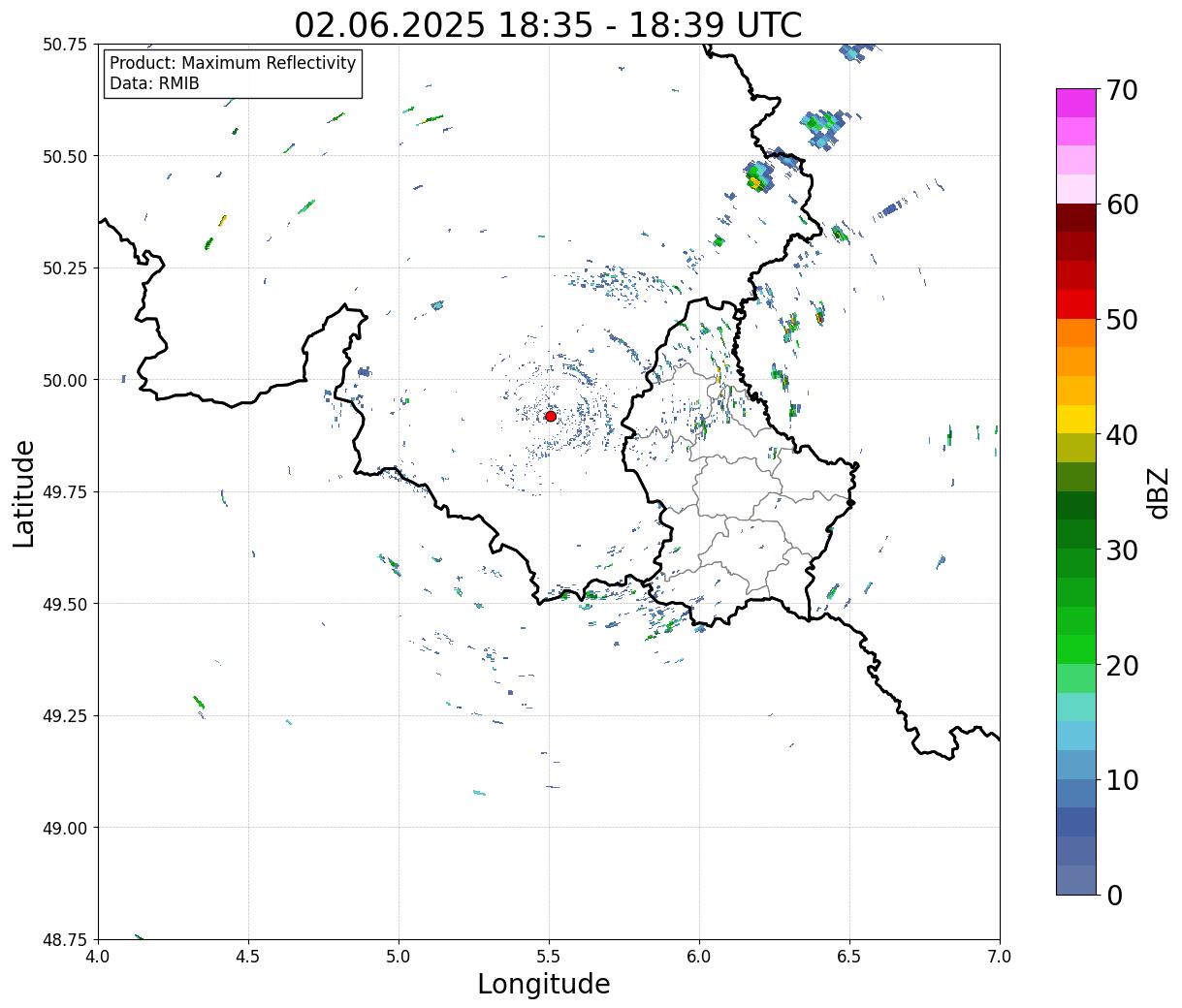Screen dimensions: 1182x1008
Task: Click the orange 50 dBZ colorbar segment
Action: pyautogui.click(x=1076, y=333)
